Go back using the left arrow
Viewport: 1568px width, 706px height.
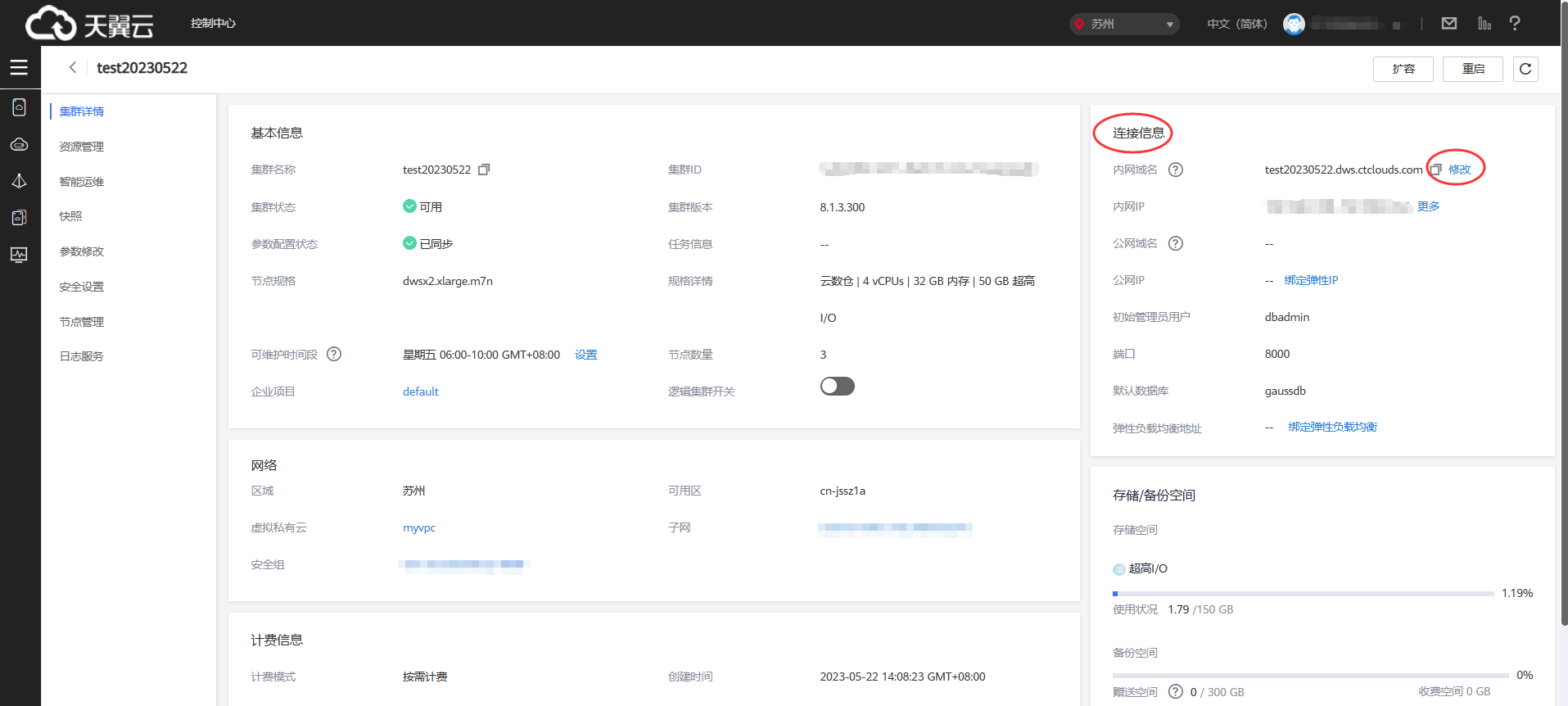pyautogui.click(x=73, y=68)
